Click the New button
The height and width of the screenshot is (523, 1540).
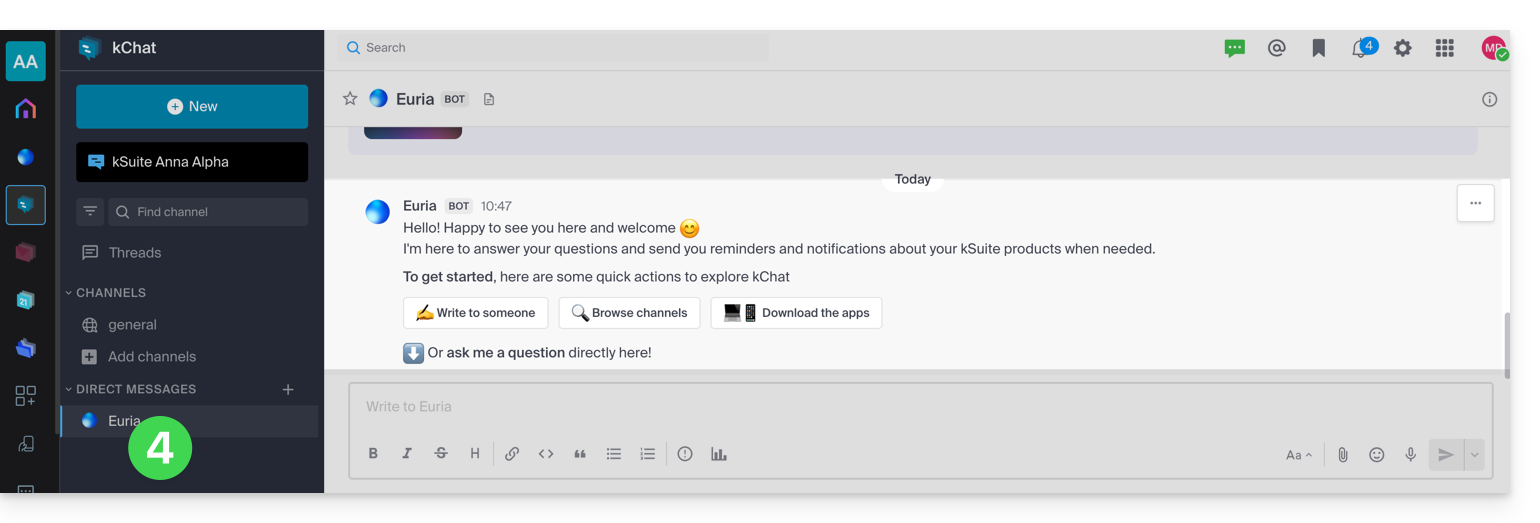click(192, 107)
